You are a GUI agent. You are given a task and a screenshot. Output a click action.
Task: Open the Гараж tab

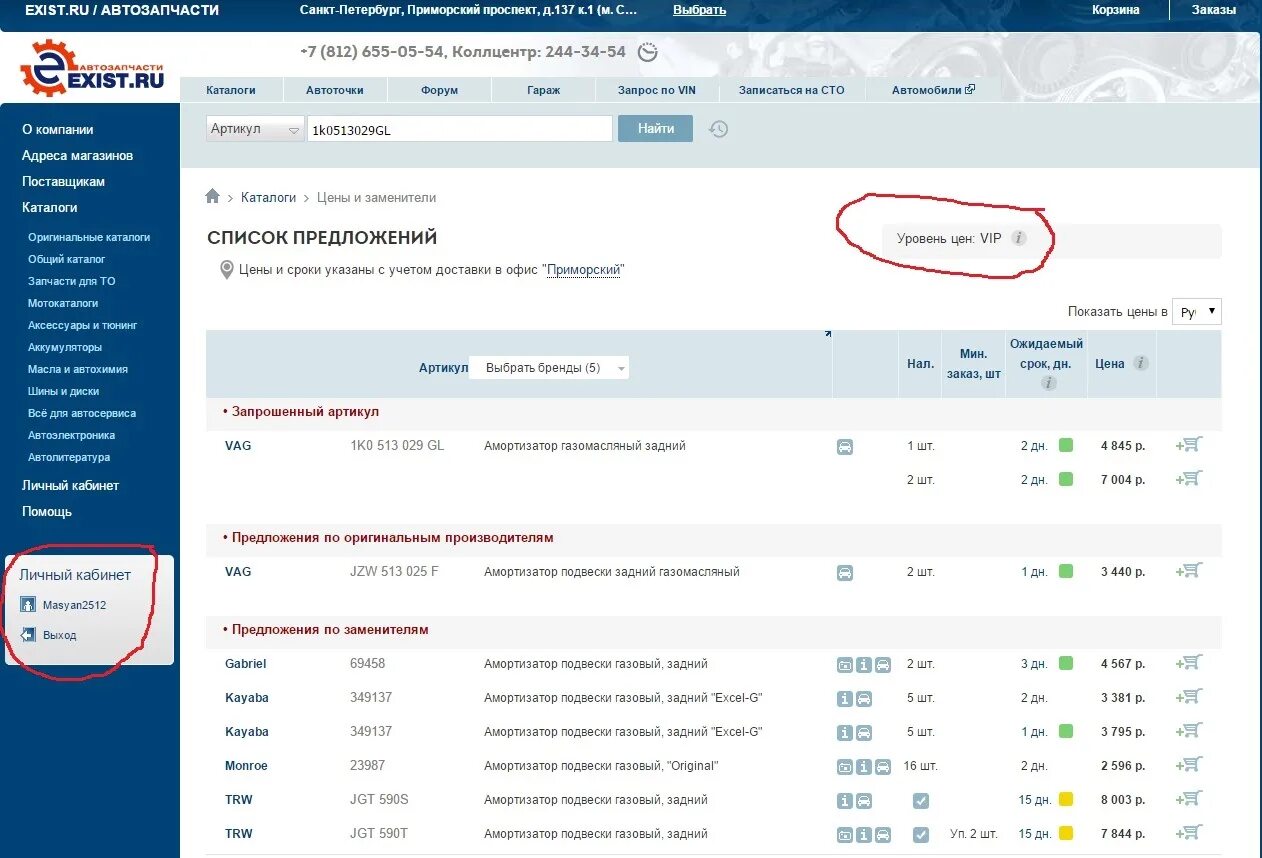point(544,90)
